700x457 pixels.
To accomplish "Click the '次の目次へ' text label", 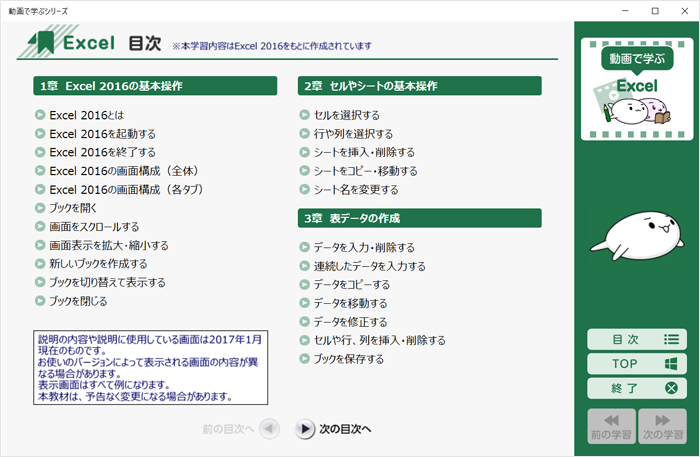I will pos(345,429).
